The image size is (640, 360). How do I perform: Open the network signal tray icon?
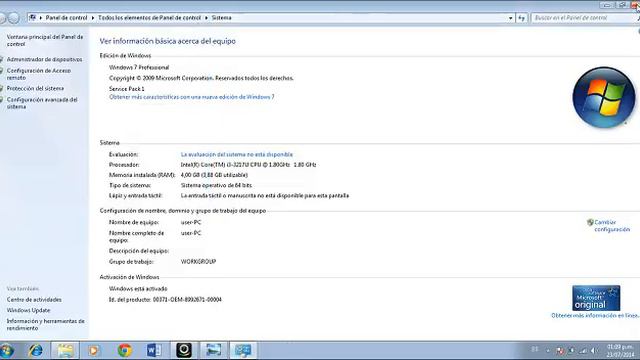tap(583, 351)
